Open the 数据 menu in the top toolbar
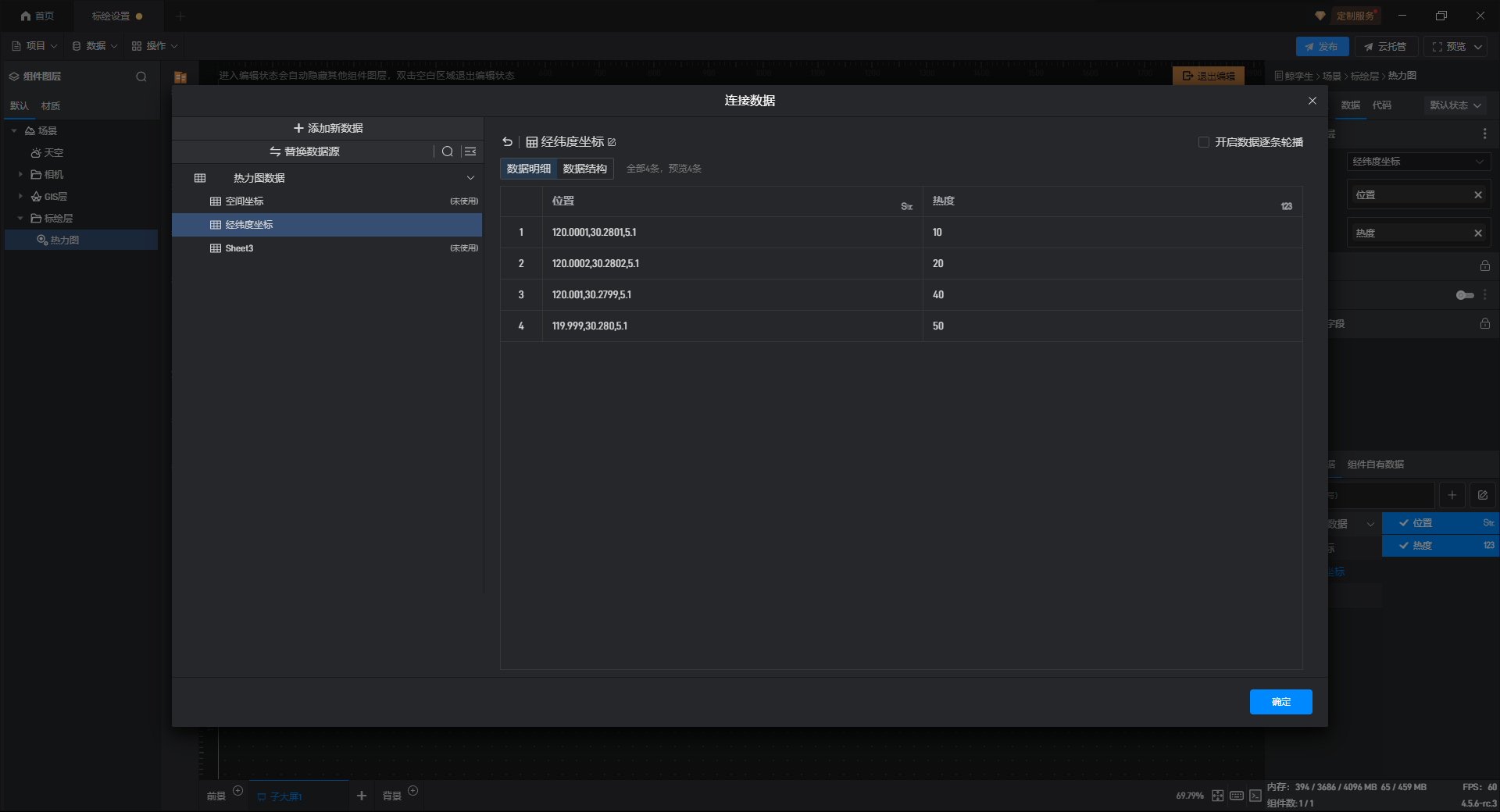The height and width of the screenshot is (812, 1500). point(95,46)
